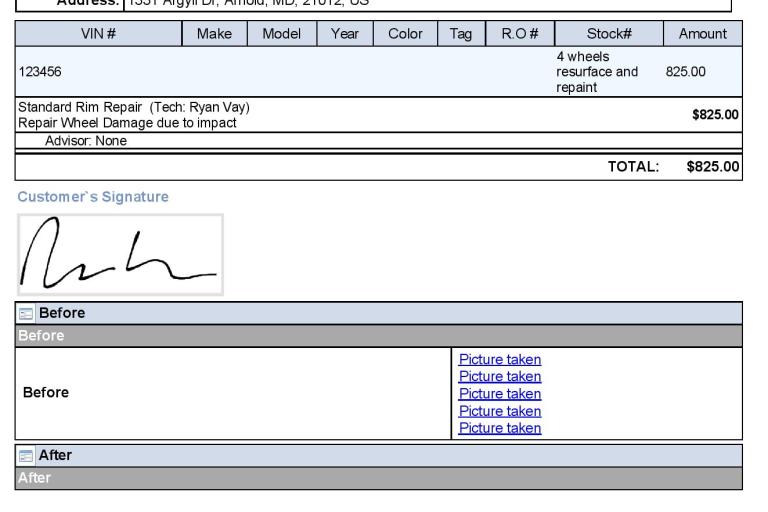Open the second Picture taken link
This screenshot has height=512, width=768.
tap(499, 376)
